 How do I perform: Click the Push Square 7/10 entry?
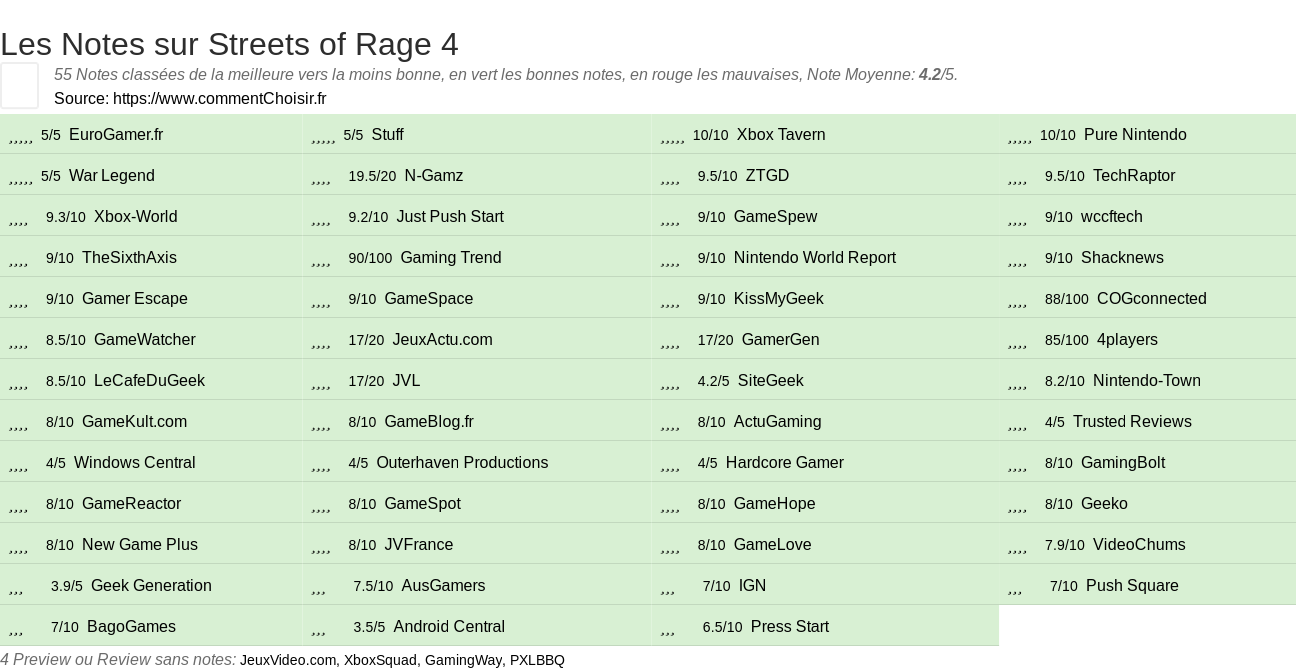click(x=1148, y=585)
